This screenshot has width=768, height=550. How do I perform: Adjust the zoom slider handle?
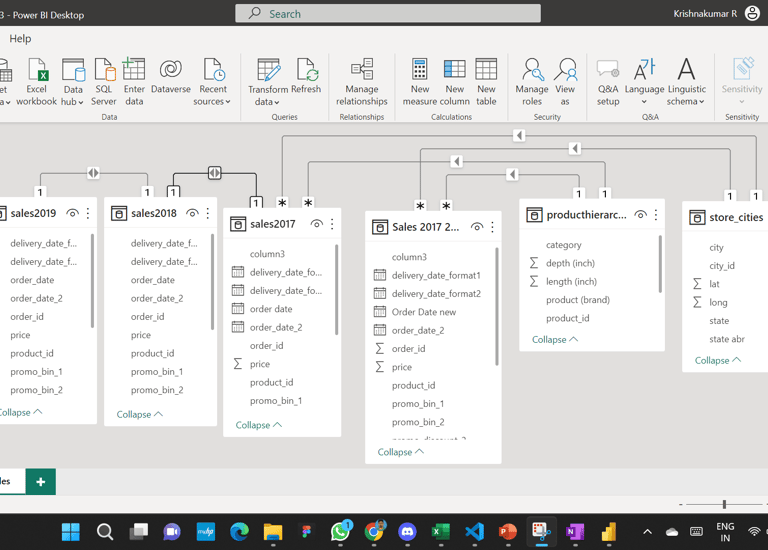point(724,504)
